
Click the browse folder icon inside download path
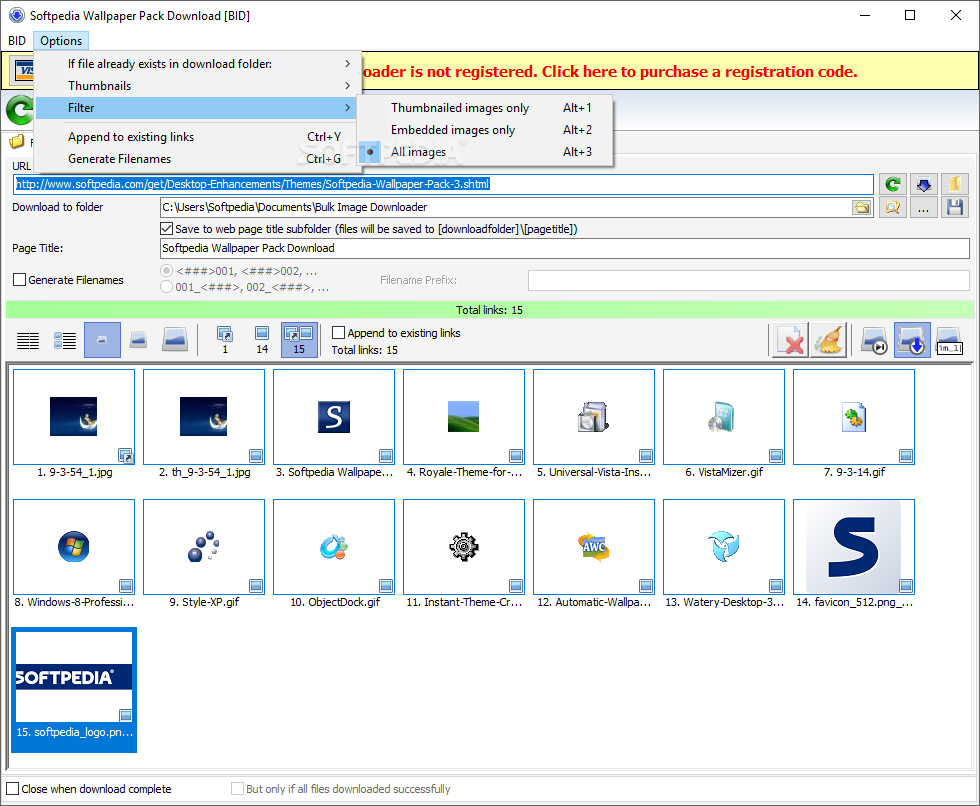(862, 207)
